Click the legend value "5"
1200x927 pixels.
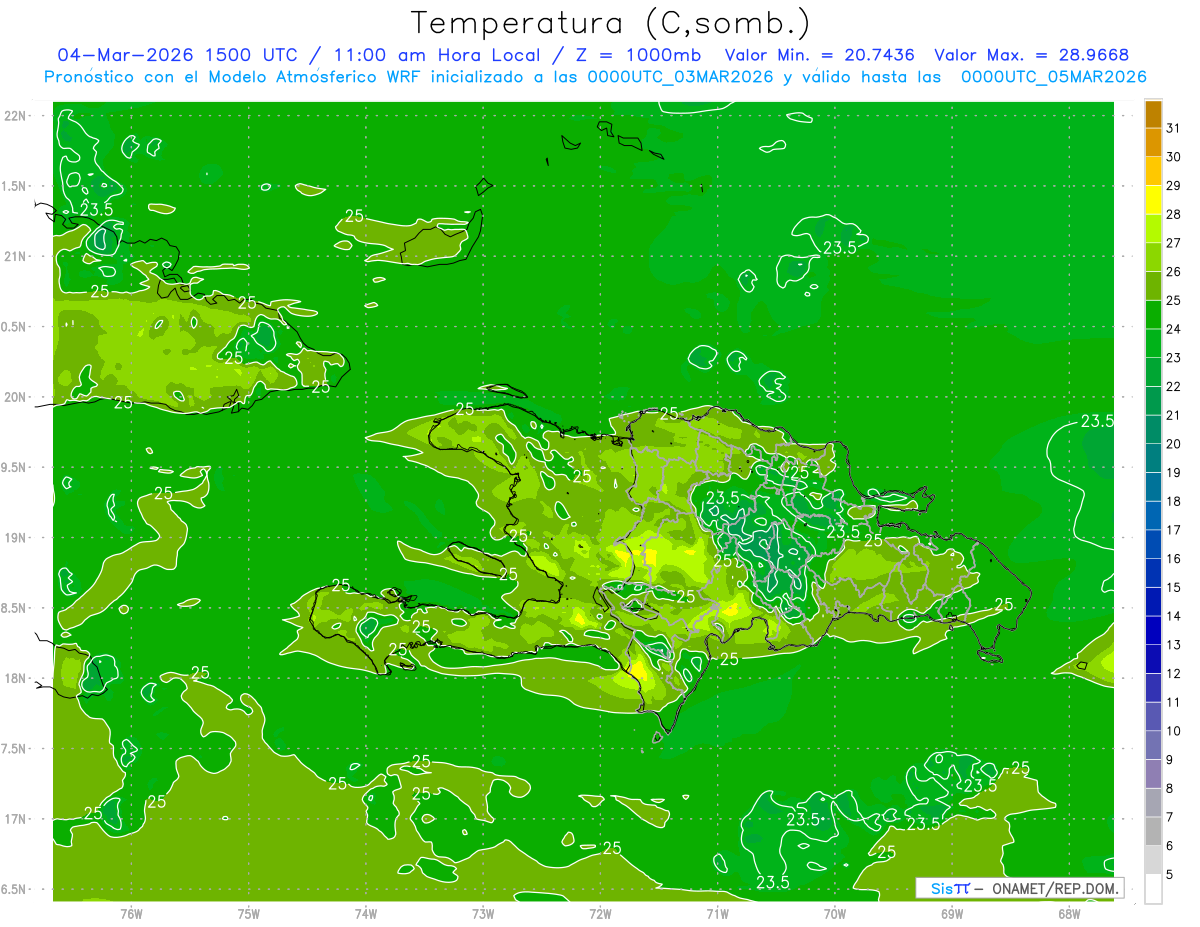[1170, 874]
